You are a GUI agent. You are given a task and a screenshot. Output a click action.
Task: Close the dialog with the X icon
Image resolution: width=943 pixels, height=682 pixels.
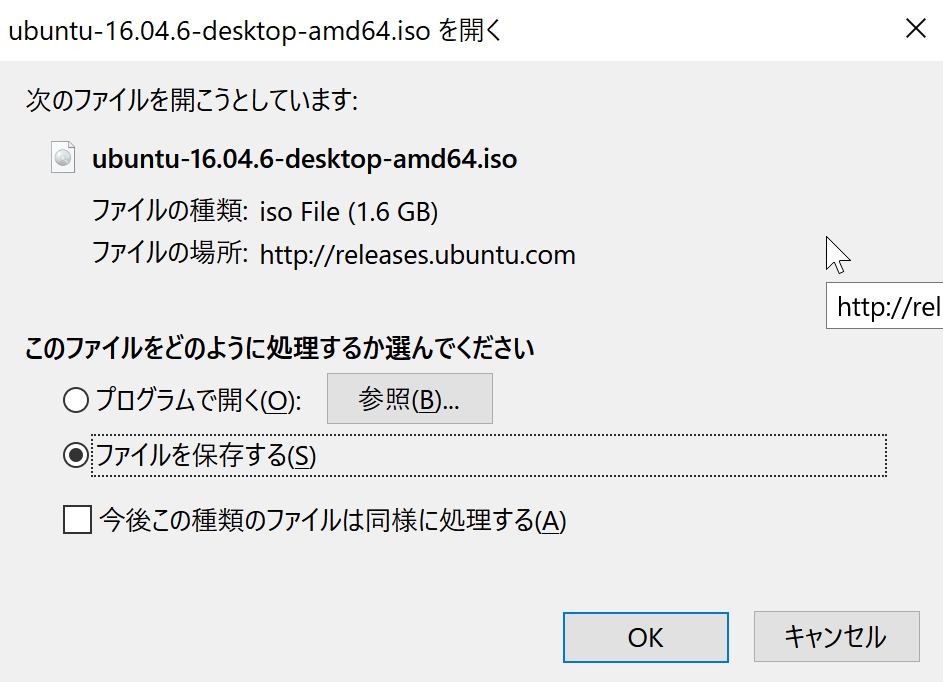[915, 28]
